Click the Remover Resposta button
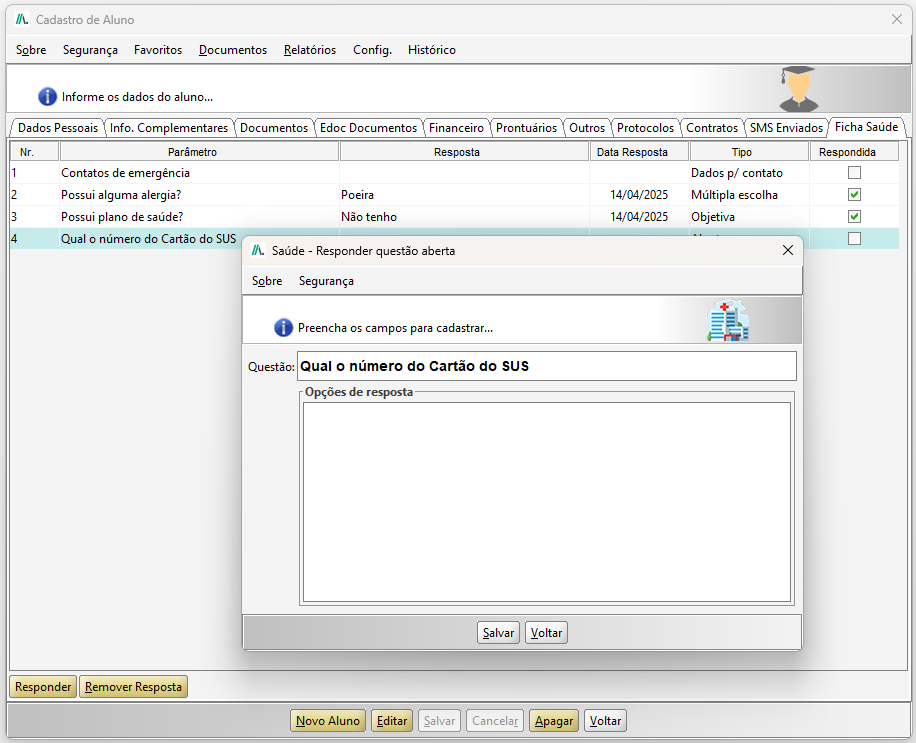 [133, 687]
